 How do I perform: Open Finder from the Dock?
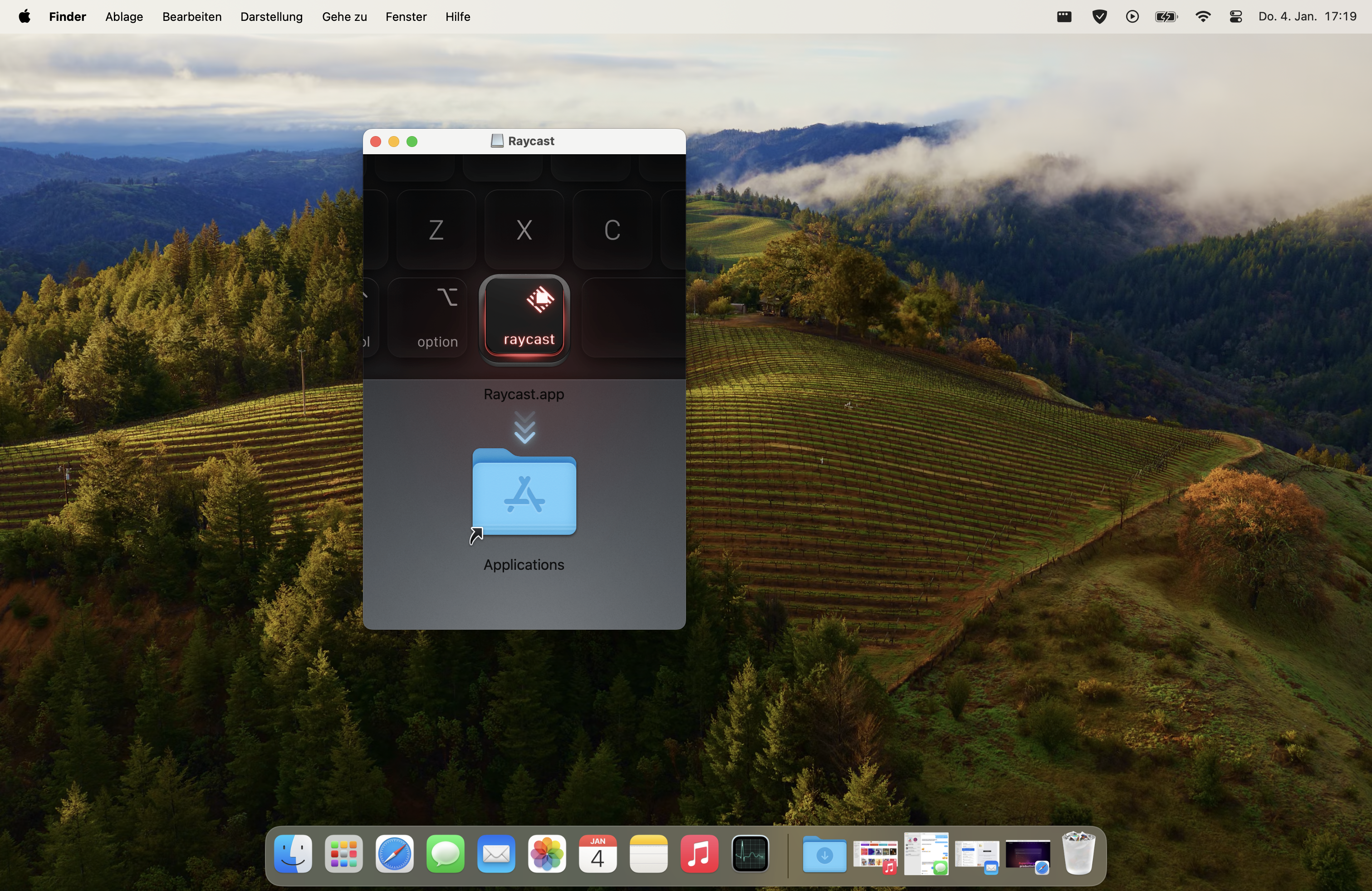point(293,853)
